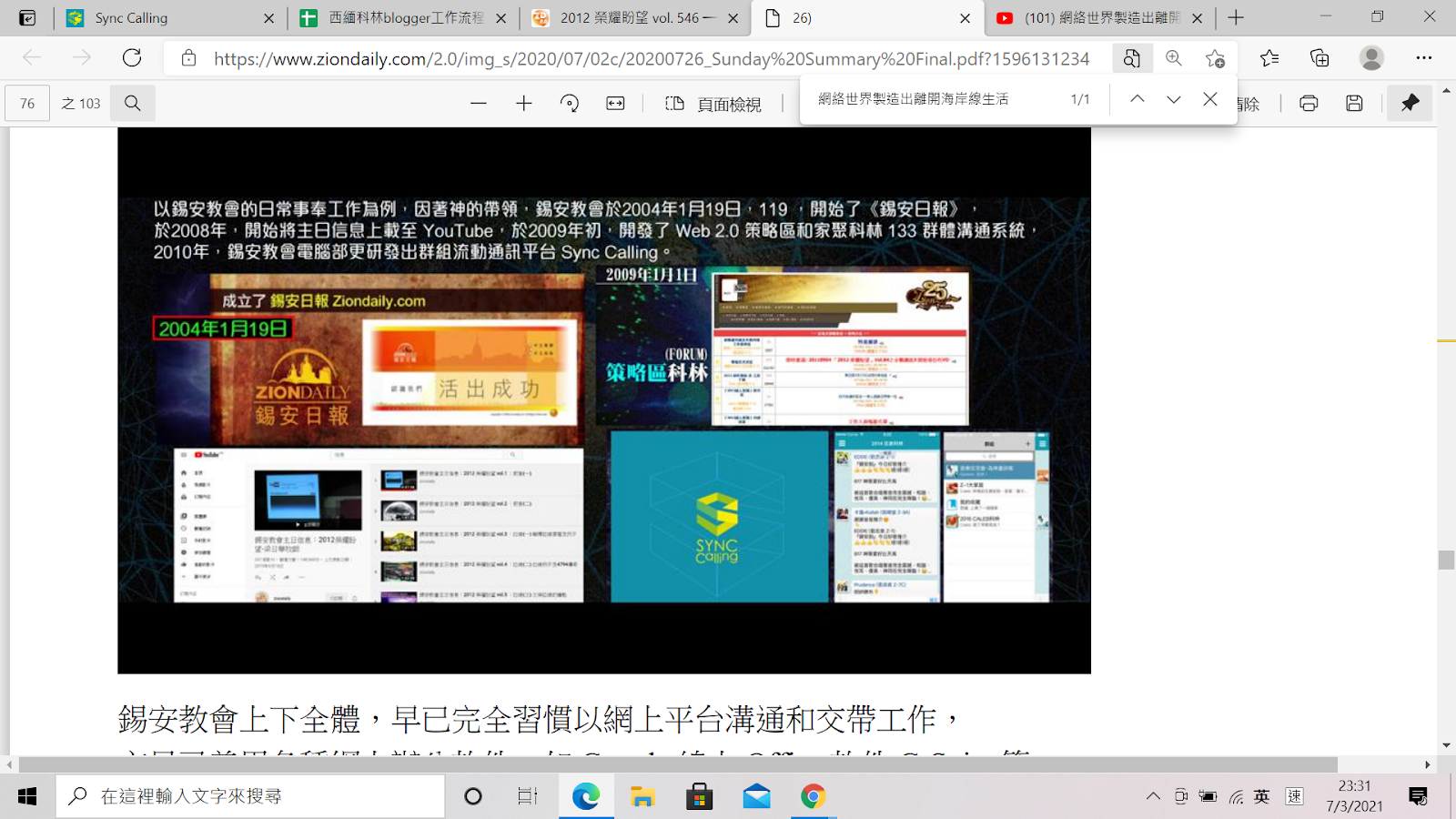Fit PDF page to width
The image size is (1456, 819).
pos(615,104)
